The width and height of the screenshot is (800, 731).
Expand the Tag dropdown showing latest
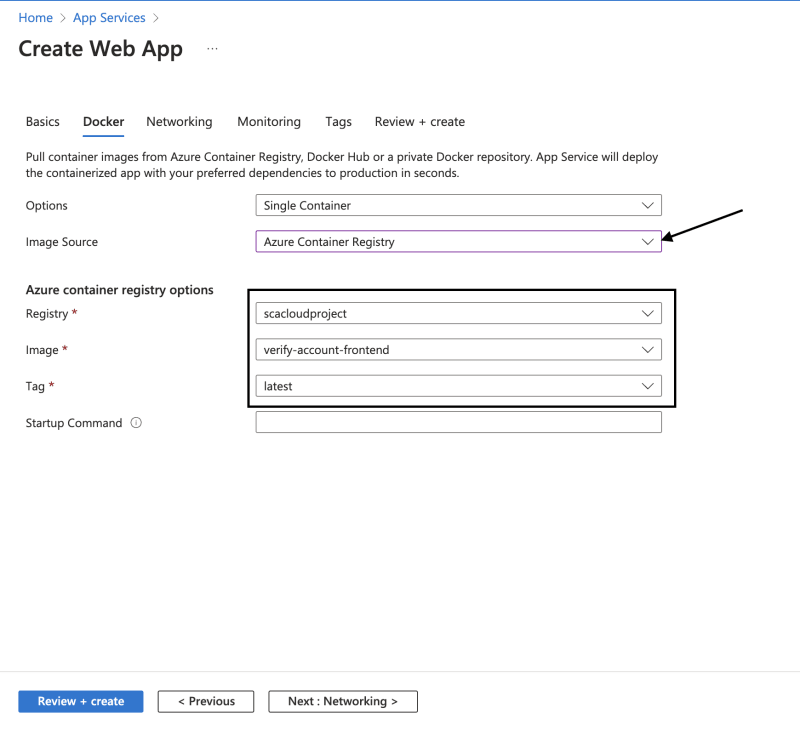tap(459, 386)
